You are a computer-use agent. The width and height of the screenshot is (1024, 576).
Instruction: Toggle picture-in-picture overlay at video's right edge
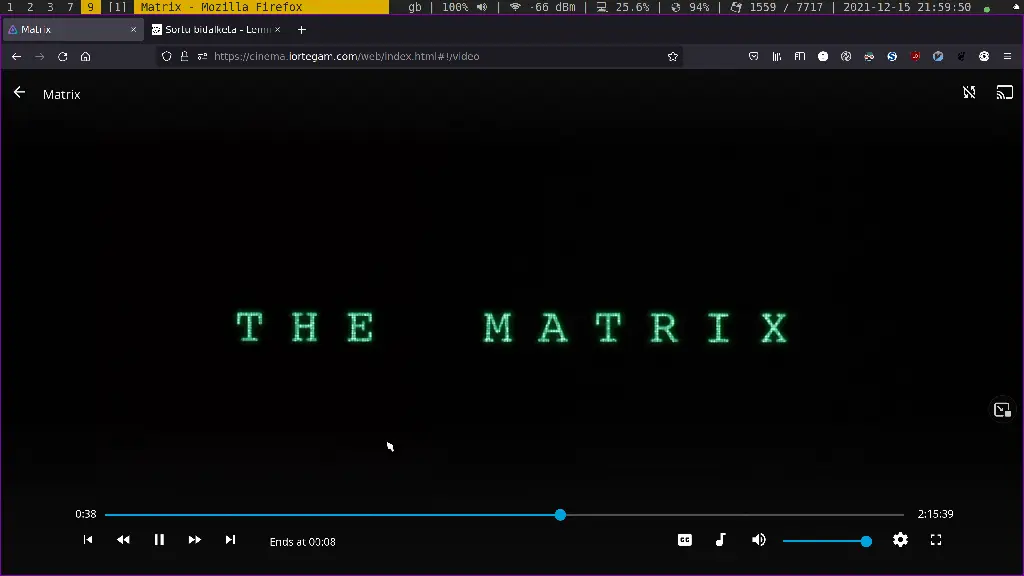pyautogui.click(x=1002, y=410)
